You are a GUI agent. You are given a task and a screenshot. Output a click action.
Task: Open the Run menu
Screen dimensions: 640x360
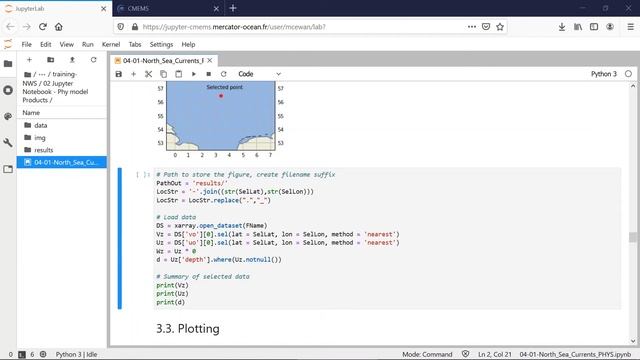pos(88,44)
